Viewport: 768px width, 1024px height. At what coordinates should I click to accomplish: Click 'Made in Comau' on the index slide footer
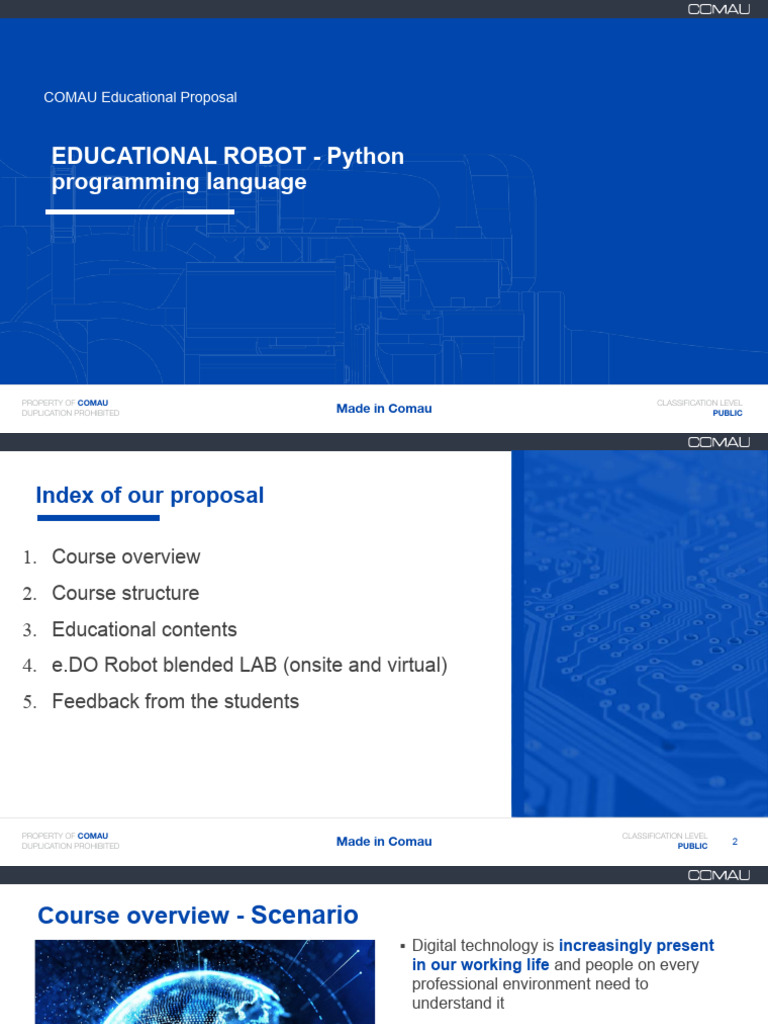click(x=383, y=841)
